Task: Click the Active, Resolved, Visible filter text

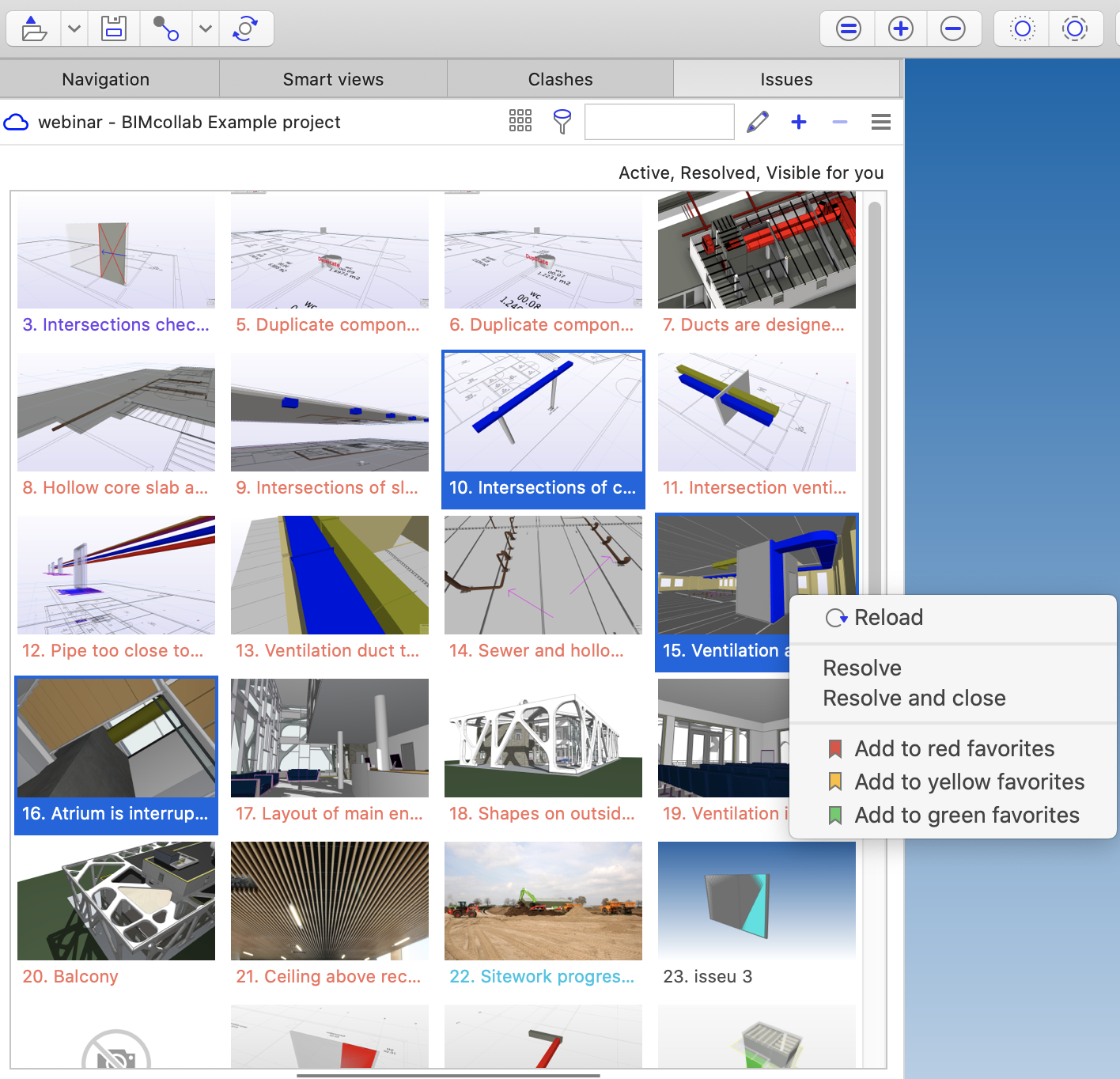Action: point(751,172)
